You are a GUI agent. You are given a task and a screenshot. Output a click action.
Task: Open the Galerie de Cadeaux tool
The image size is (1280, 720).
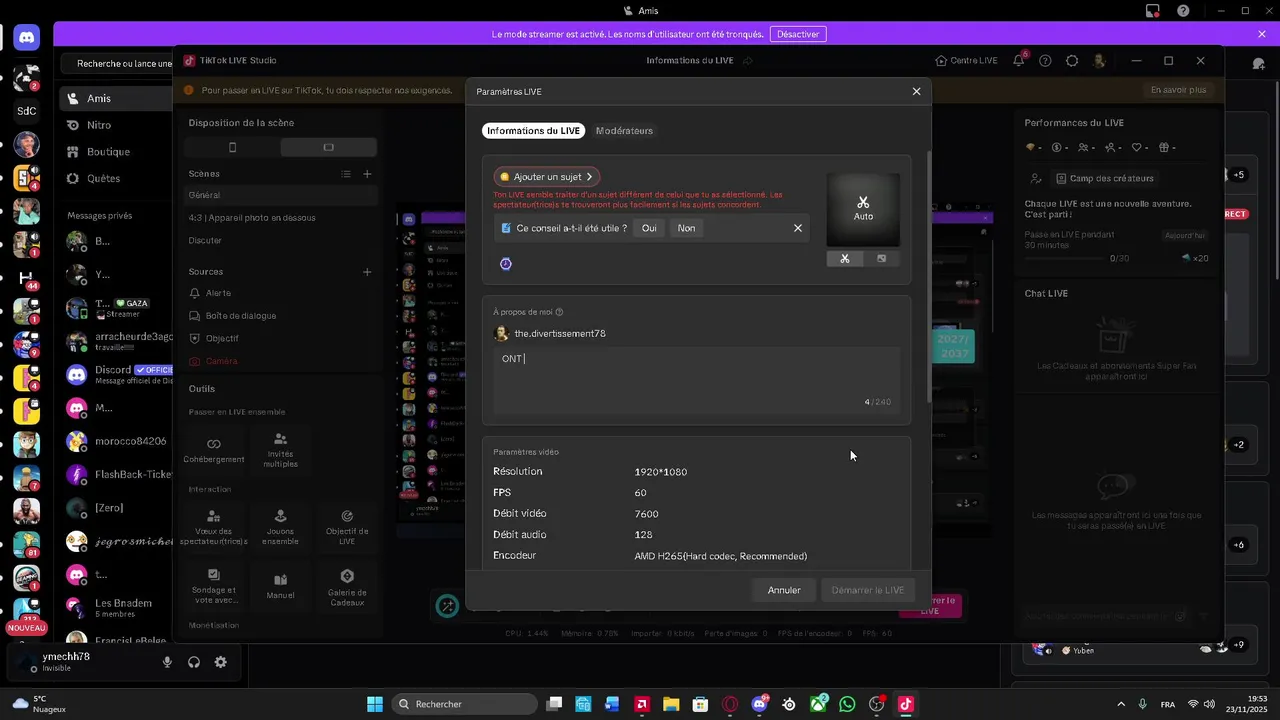pos(347,586)
